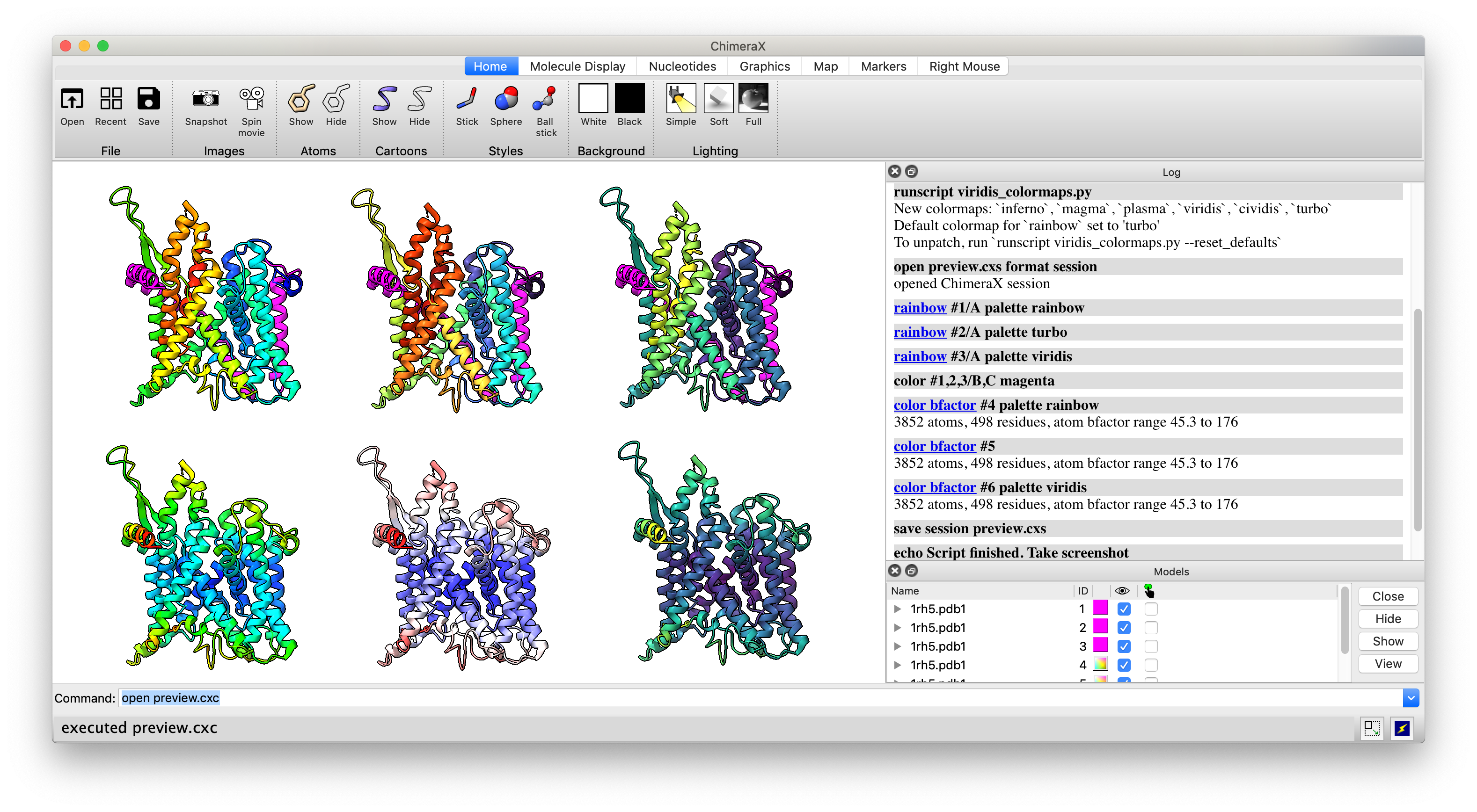Click the Snapshot camera icon

click(206, 99)
